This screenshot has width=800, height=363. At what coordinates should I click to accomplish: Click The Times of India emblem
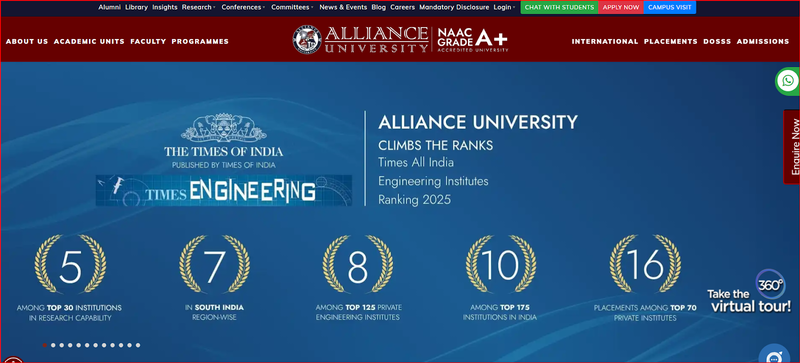223,127
